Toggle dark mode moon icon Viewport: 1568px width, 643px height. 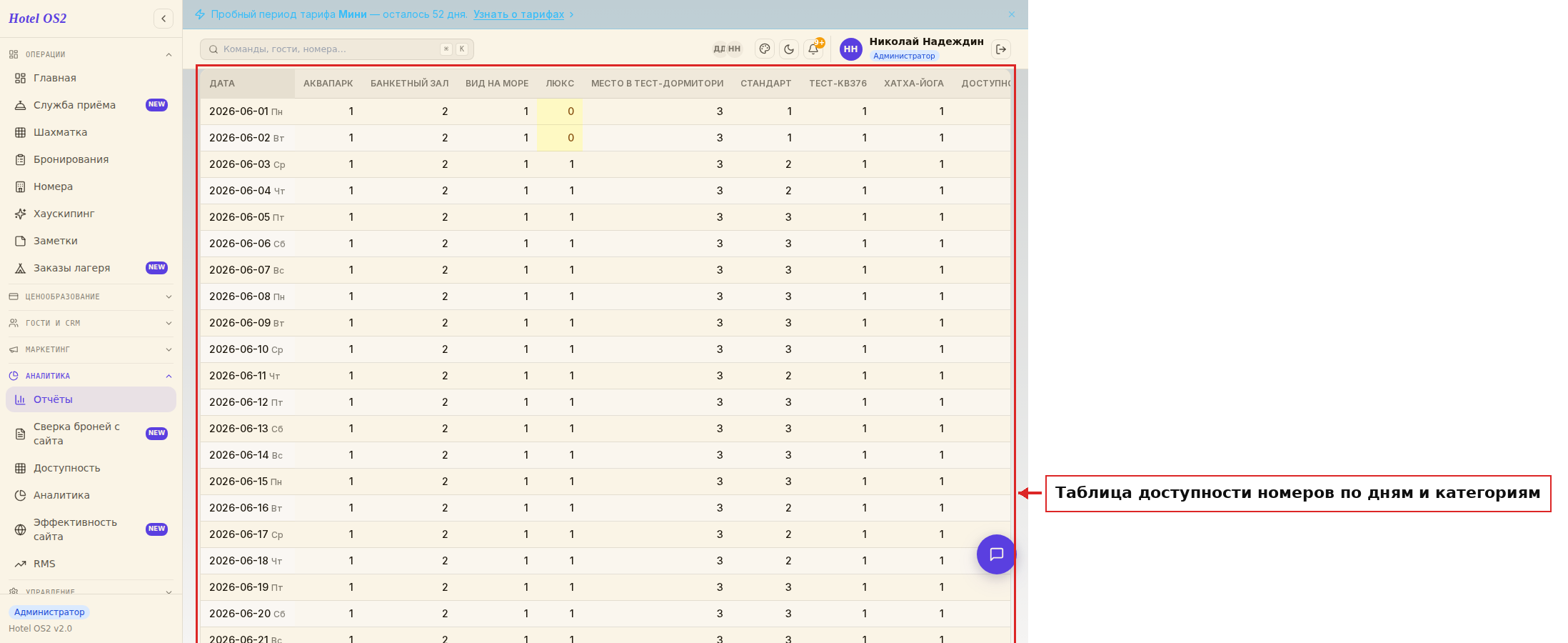point(789,49)
